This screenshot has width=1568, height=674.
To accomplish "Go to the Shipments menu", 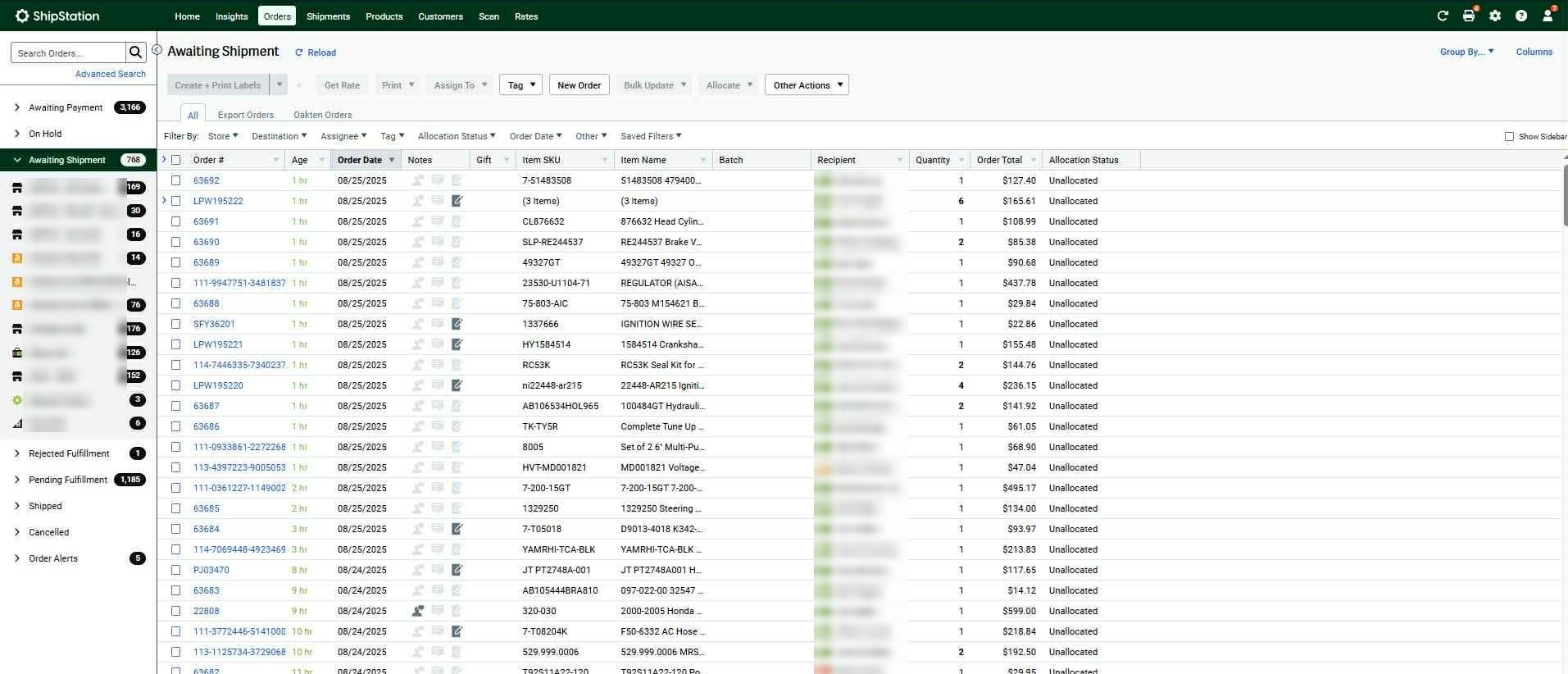I will tap(328, 16).
